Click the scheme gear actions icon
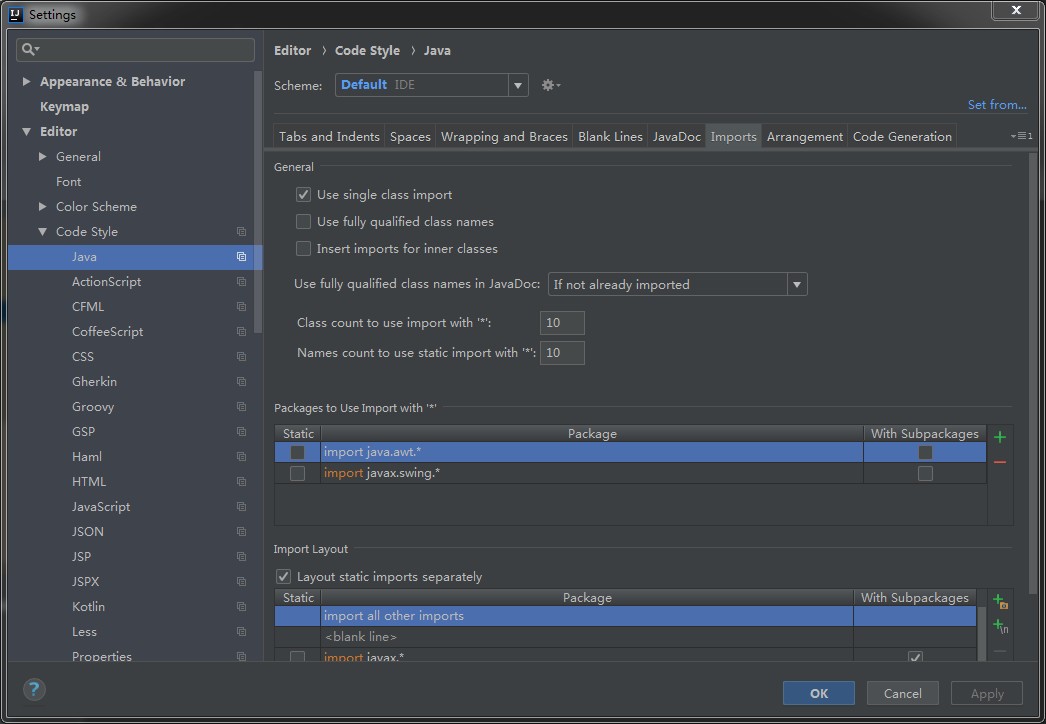 (550, 85)
